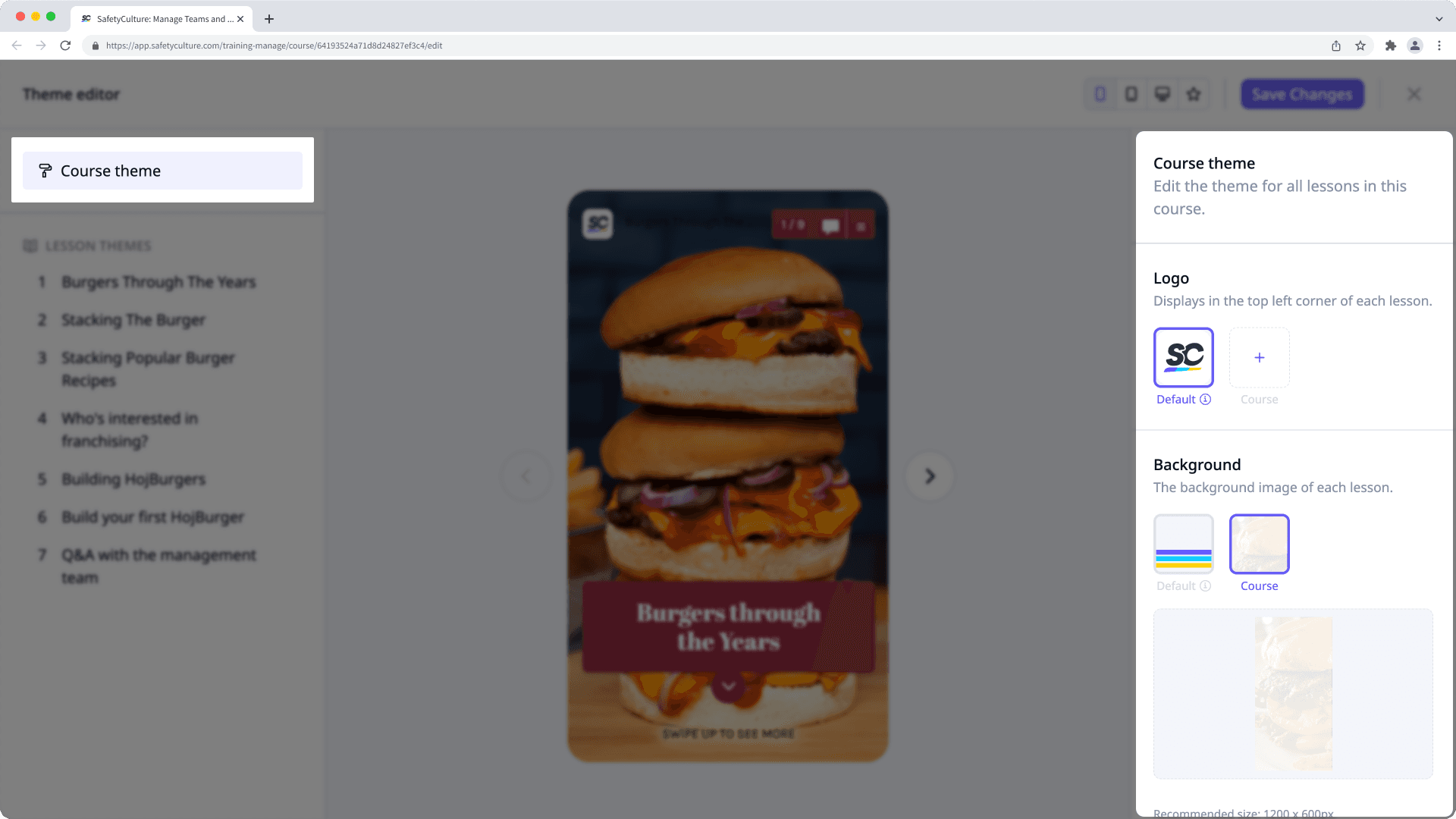Screen dimensions: 1456x819
Task: Open lesson 3 Stacking Popular Burger Recipes
Action: 148,368
